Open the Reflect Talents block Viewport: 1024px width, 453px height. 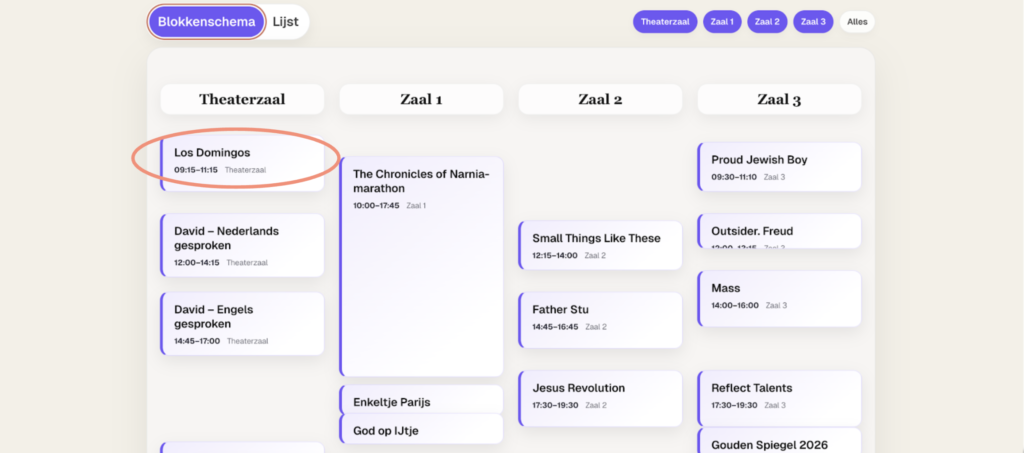pos(779,395)
